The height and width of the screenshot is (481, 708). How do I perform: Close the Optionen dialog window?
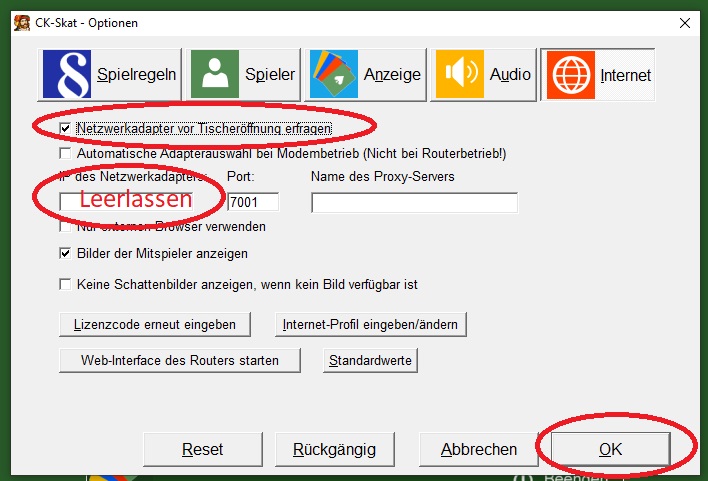[684, 22]
